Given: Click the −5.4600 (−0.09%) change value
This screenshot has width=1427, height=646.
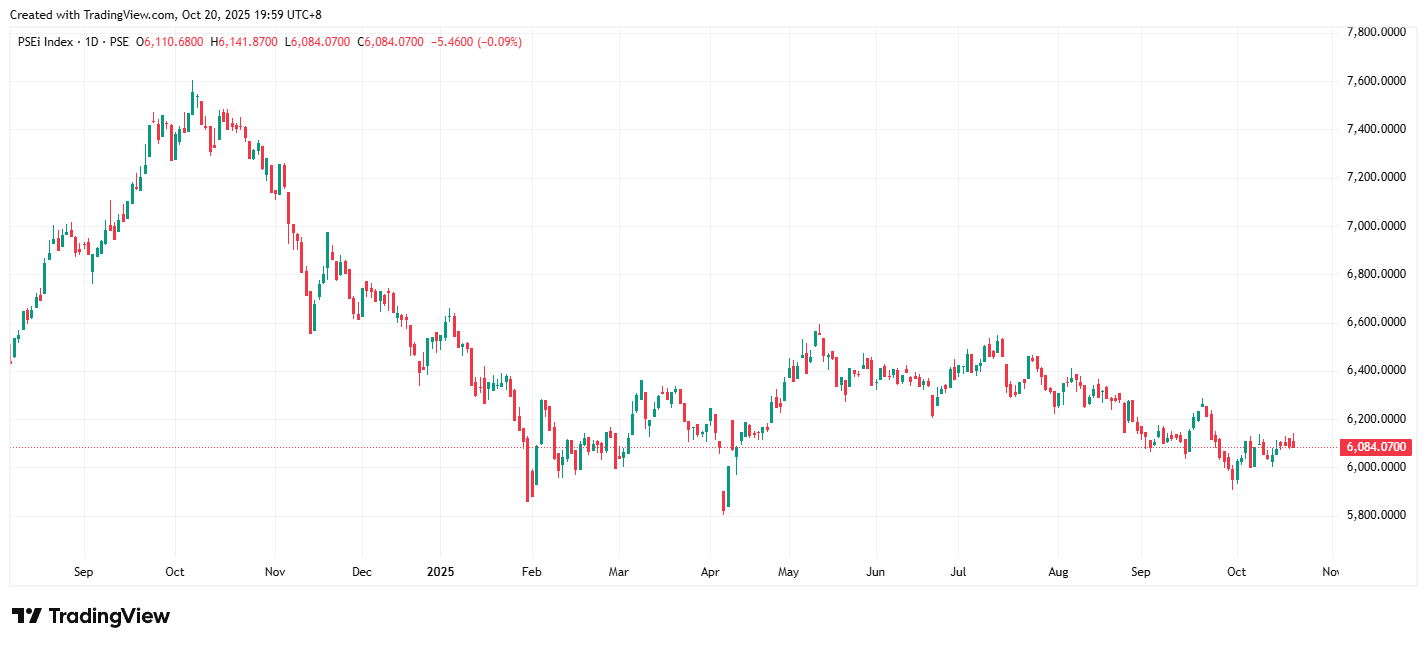Looking at the screenshot, I should (x=475, y=42).
